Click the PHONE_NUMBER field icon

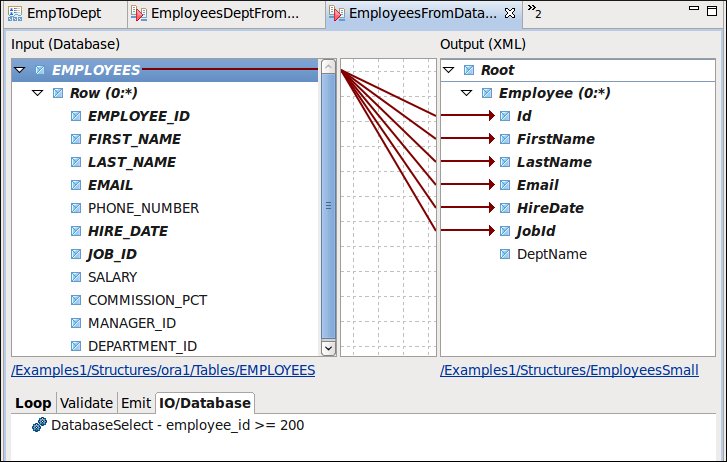(76, 208)
